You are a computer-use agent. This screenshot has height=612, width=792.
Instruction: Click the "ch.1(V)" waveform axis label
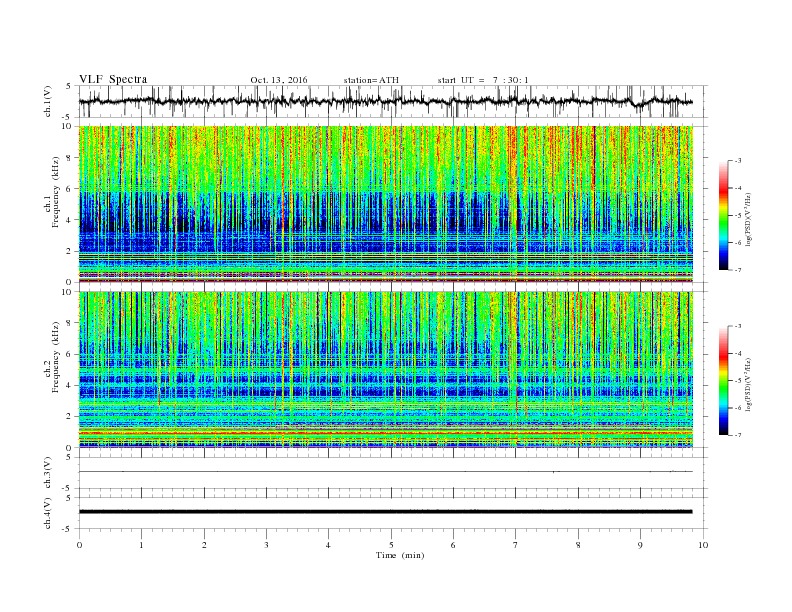(x=48, y=101)
